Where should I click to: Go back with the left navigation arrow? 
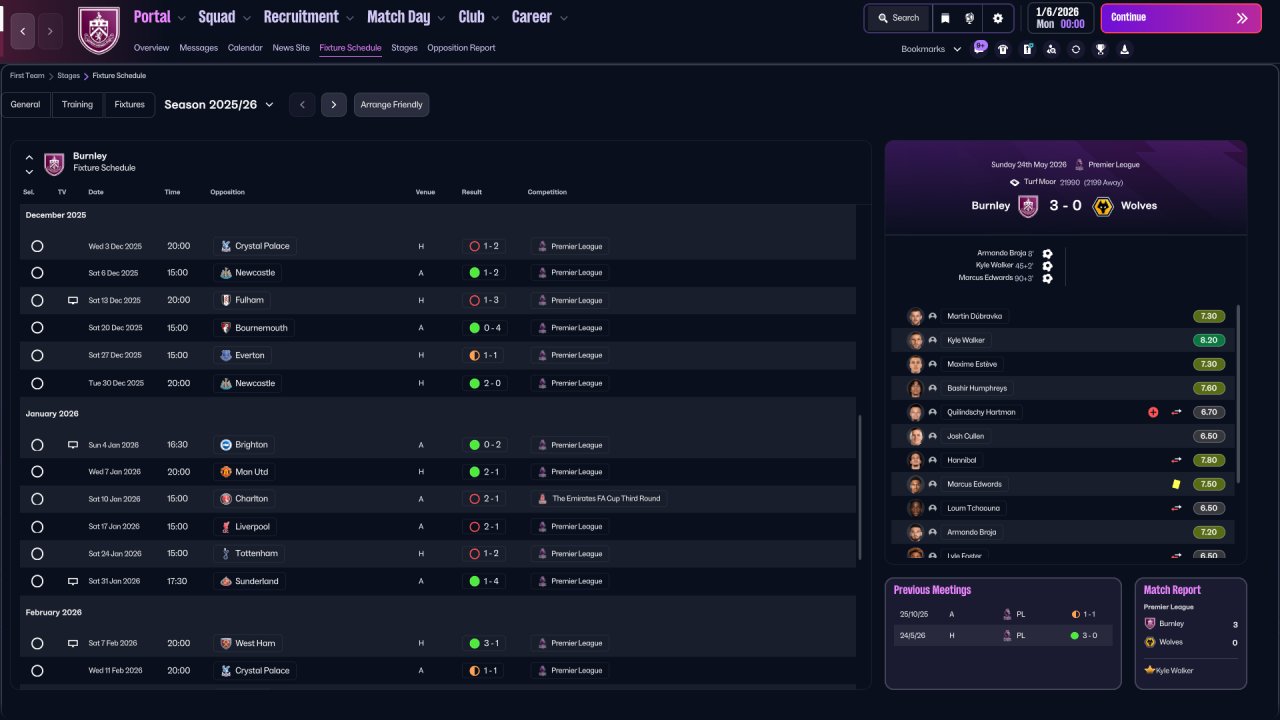pos(24,31)
